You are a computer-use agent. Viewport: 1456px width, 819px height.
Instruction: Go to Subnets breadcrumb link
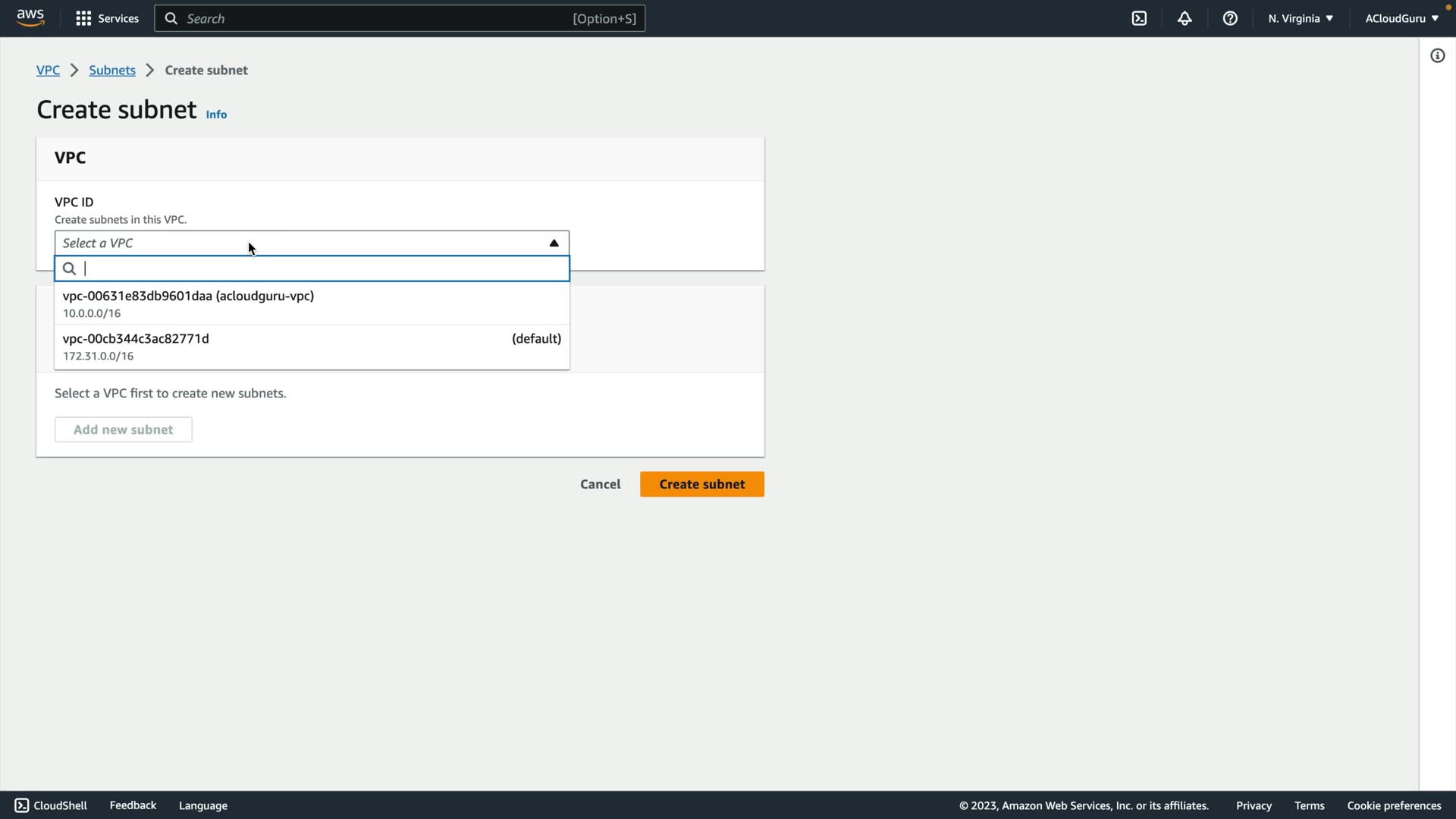pos(112,70)
